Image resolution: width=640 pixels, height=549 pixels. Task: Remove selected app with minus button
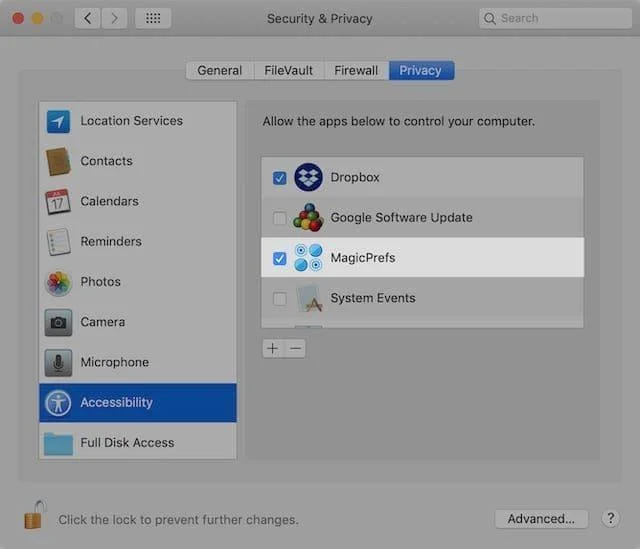295,348
